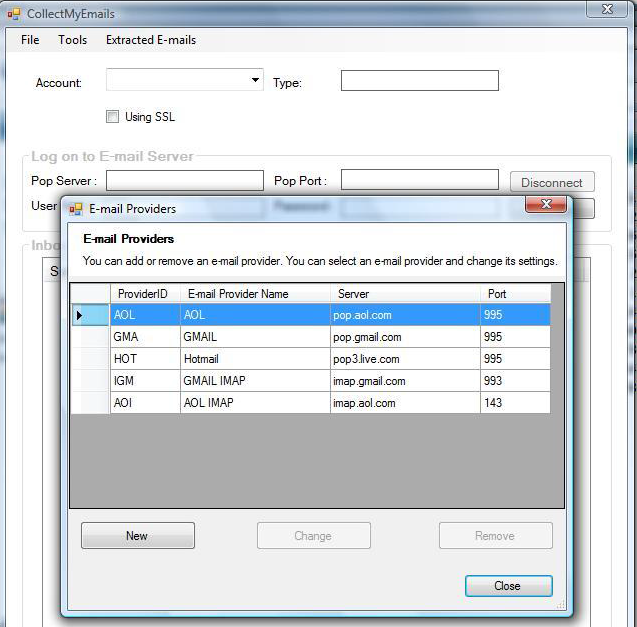Click the Type text field
Screen dimensions: 637x627
click(420, 80)
